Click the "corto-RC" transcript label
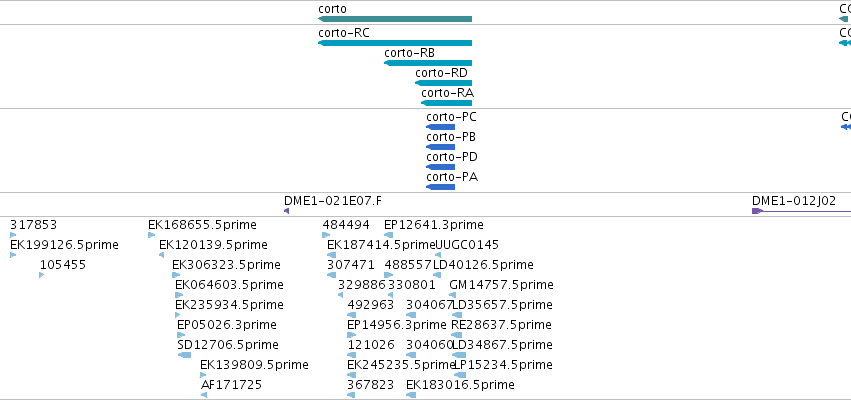 tap(344, 33)
